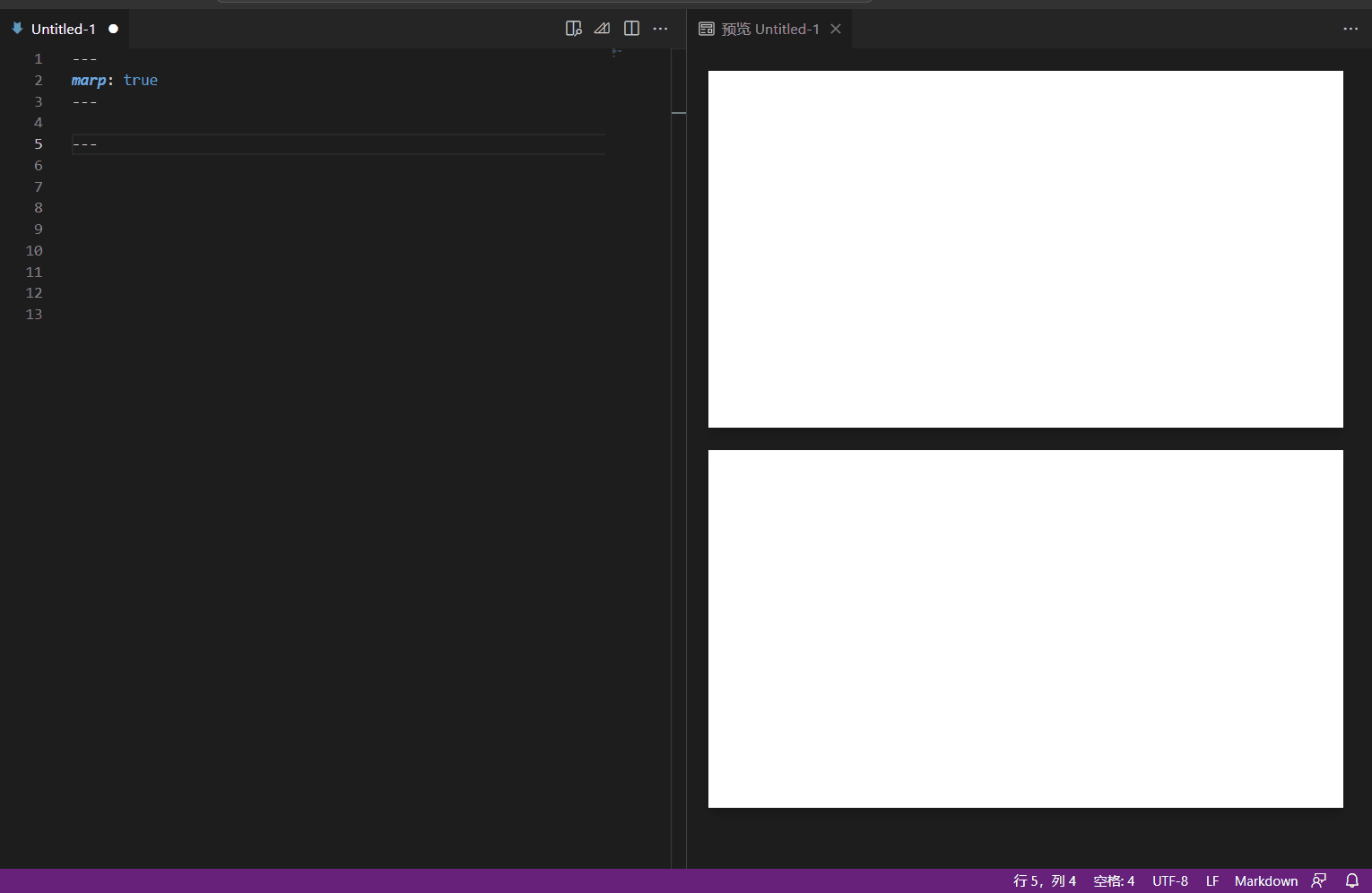
Task: Select the marp: true frontmatter line
Action: point(115,80)
